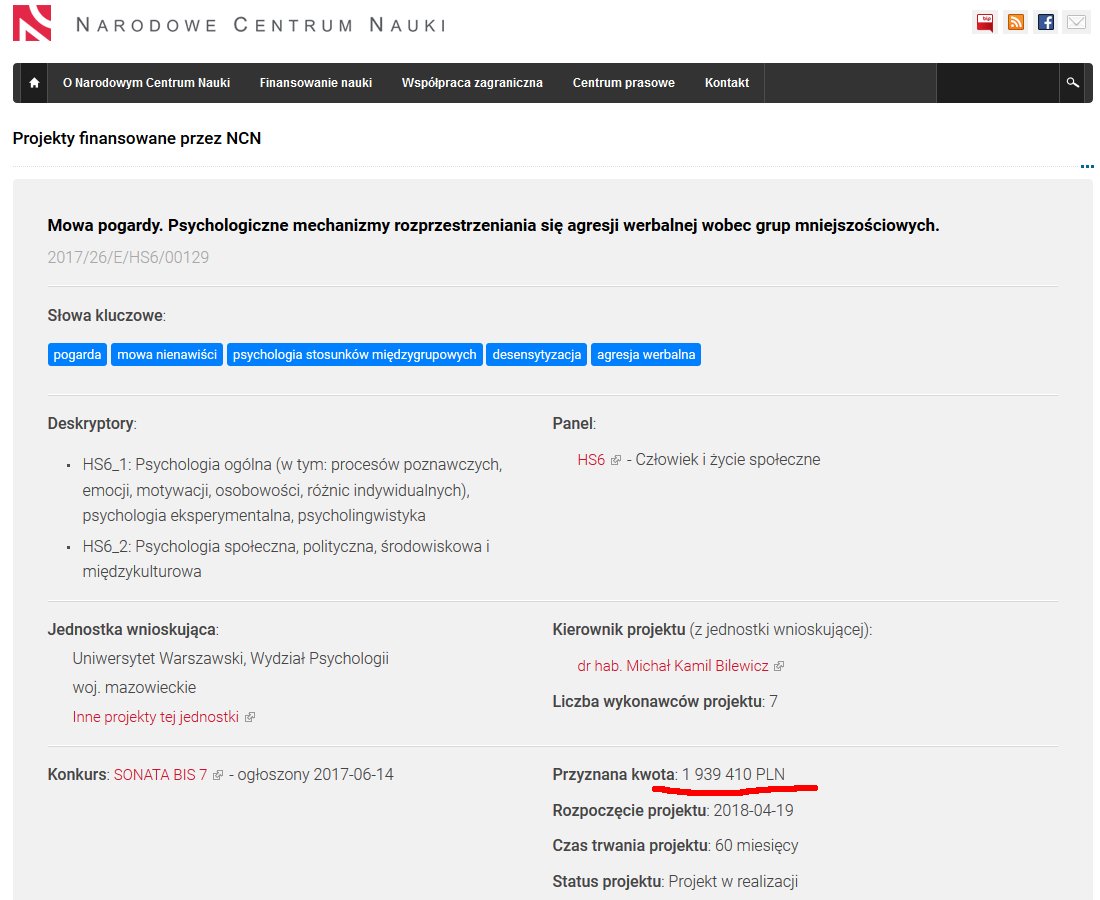Open Centrum prasowe menu

624,83
